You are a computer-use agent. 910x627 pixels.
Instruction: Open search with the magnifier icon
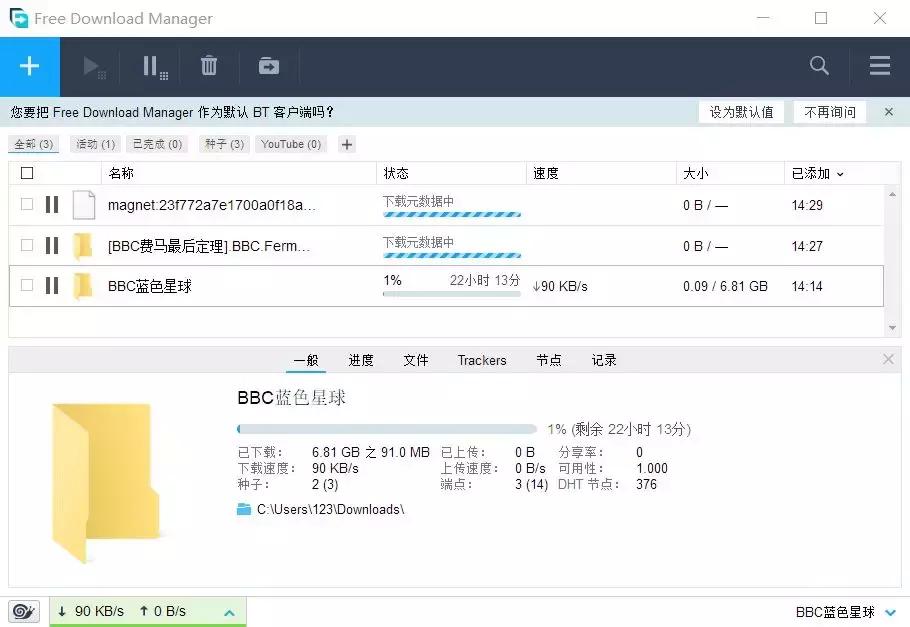click(x=819, y=66)
